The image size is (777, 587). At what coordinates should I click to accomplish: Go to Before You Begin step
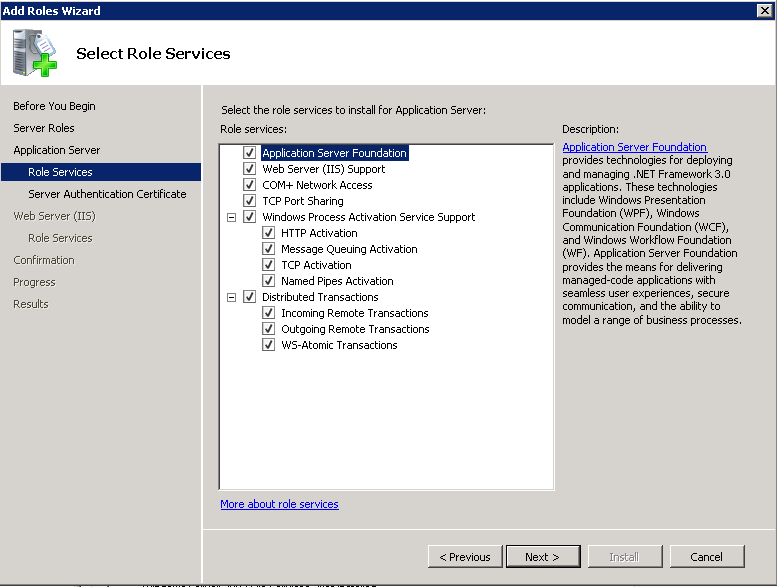click(x=55, y=106)
